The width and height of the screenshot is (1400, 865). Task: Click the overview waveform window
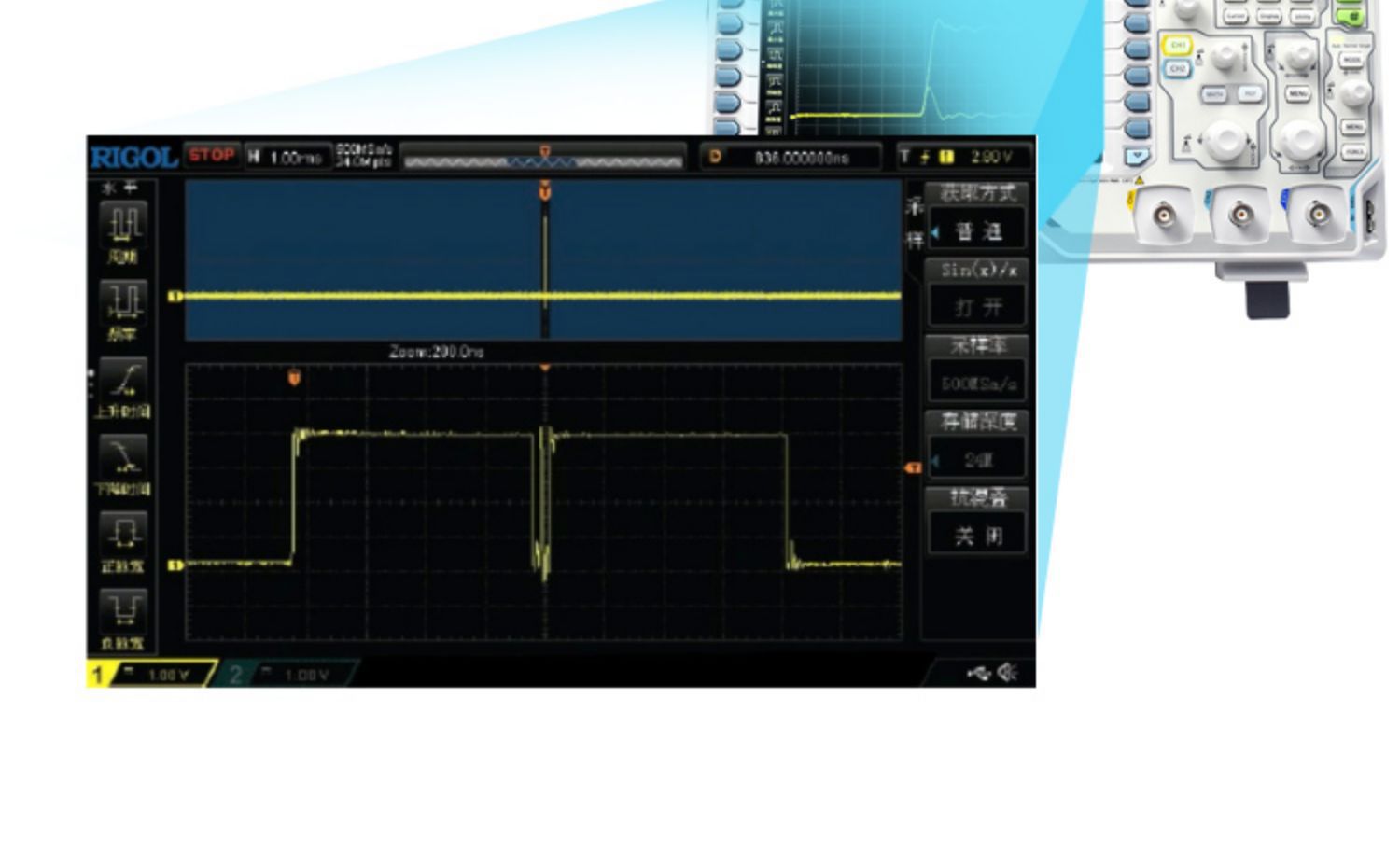coord(543,260)
